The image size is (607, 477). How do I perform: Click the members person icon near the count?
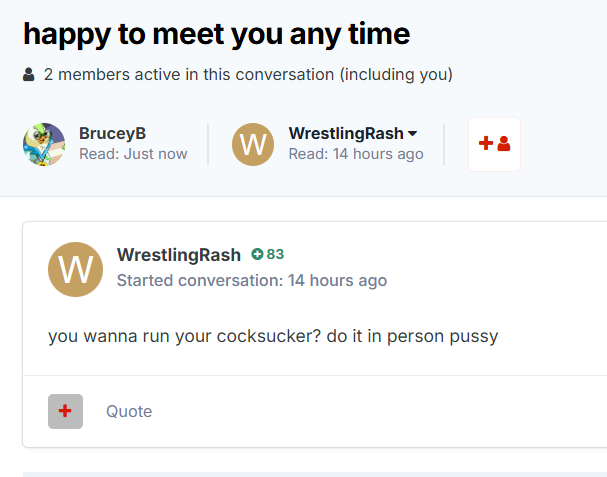29,75
